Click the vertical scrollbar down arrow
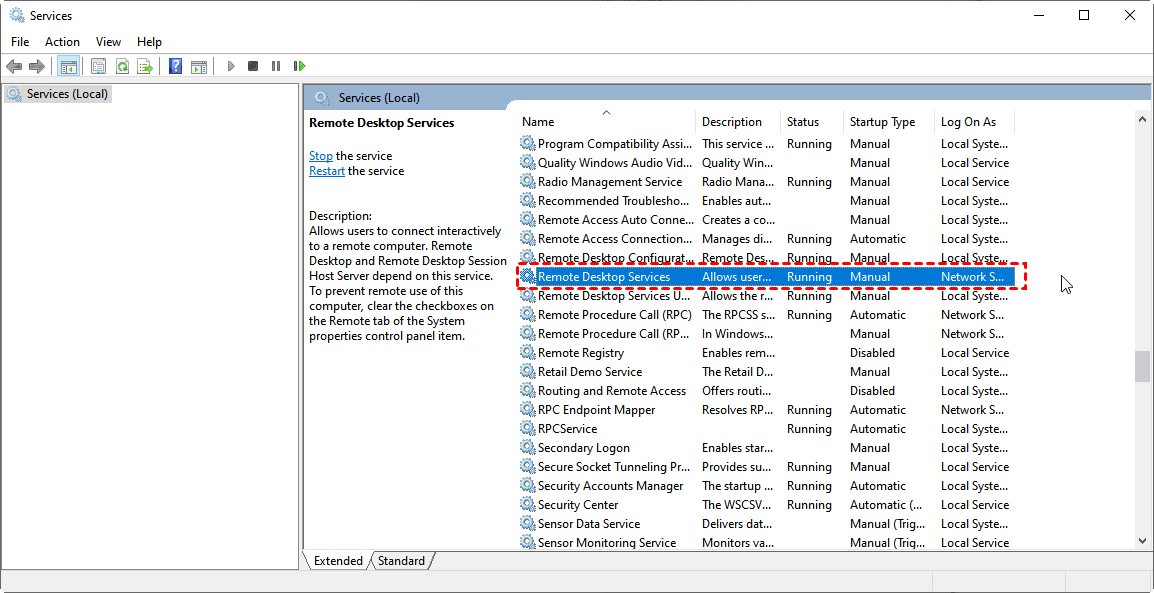This screenshot has height=593, width=1154. [x=1142, y=540]
